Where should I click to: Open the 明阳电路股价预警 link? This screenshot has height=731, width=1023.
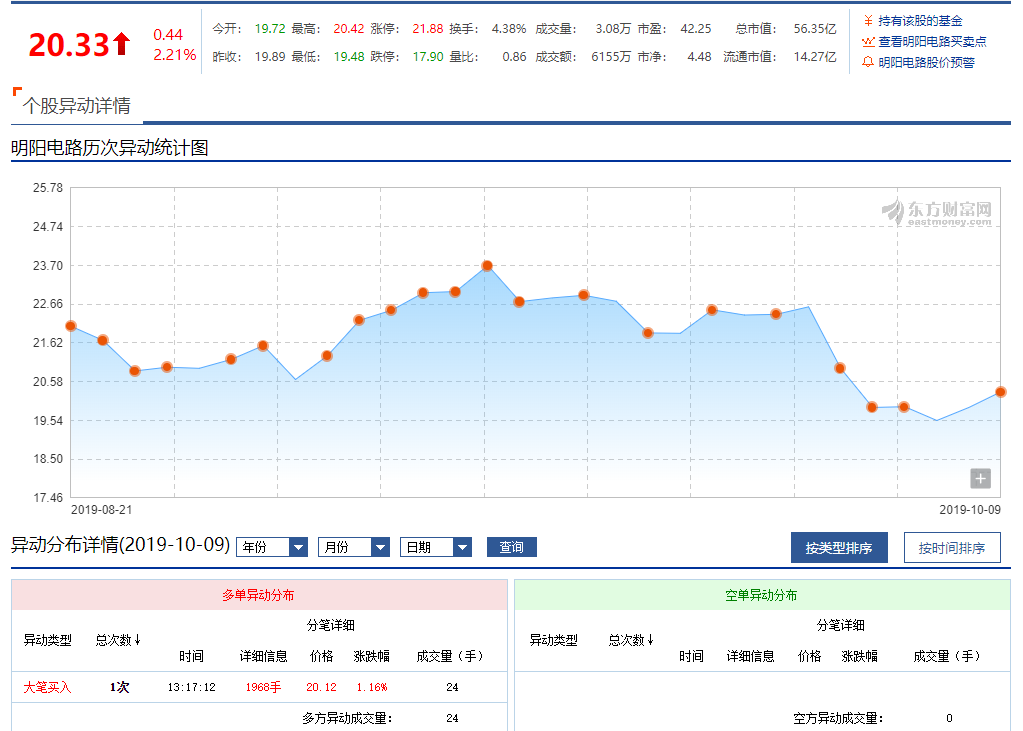[926, 63]
